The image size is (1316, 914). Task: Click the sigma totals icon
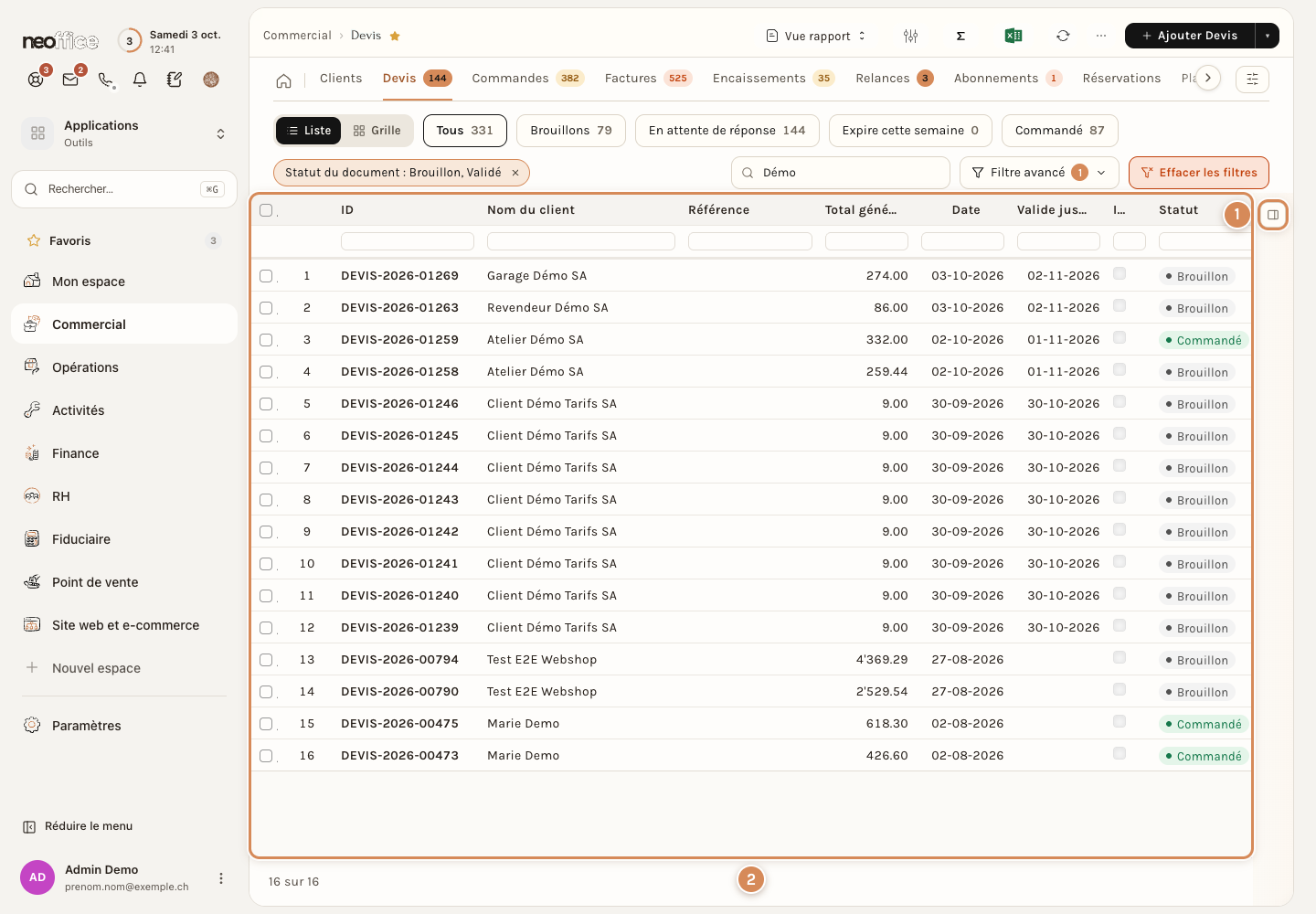point(960,36)
